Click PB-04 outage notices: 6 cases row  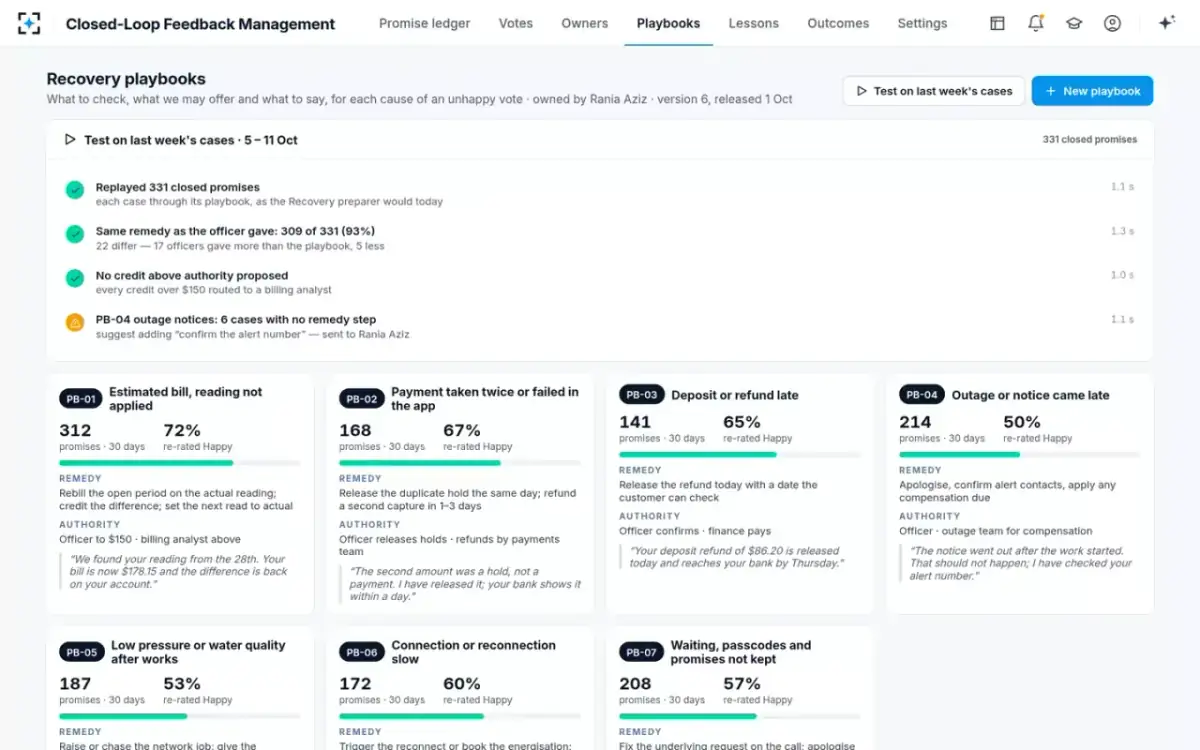point(600,326)
